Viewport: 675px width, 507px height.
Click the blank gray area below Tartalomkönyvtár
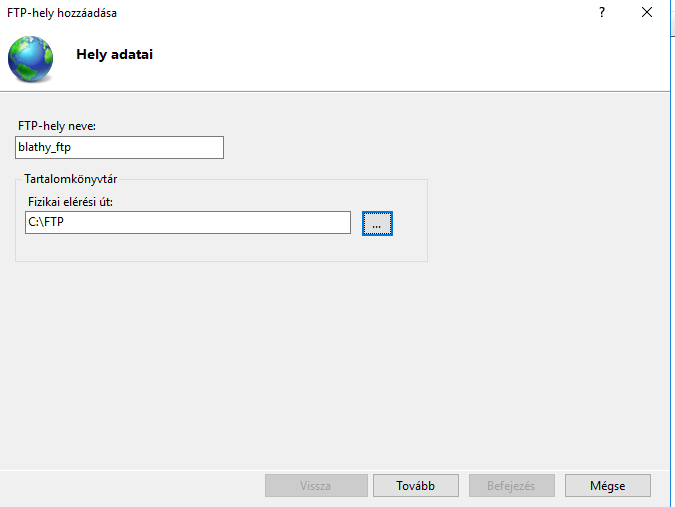click(x=300, y=360)
